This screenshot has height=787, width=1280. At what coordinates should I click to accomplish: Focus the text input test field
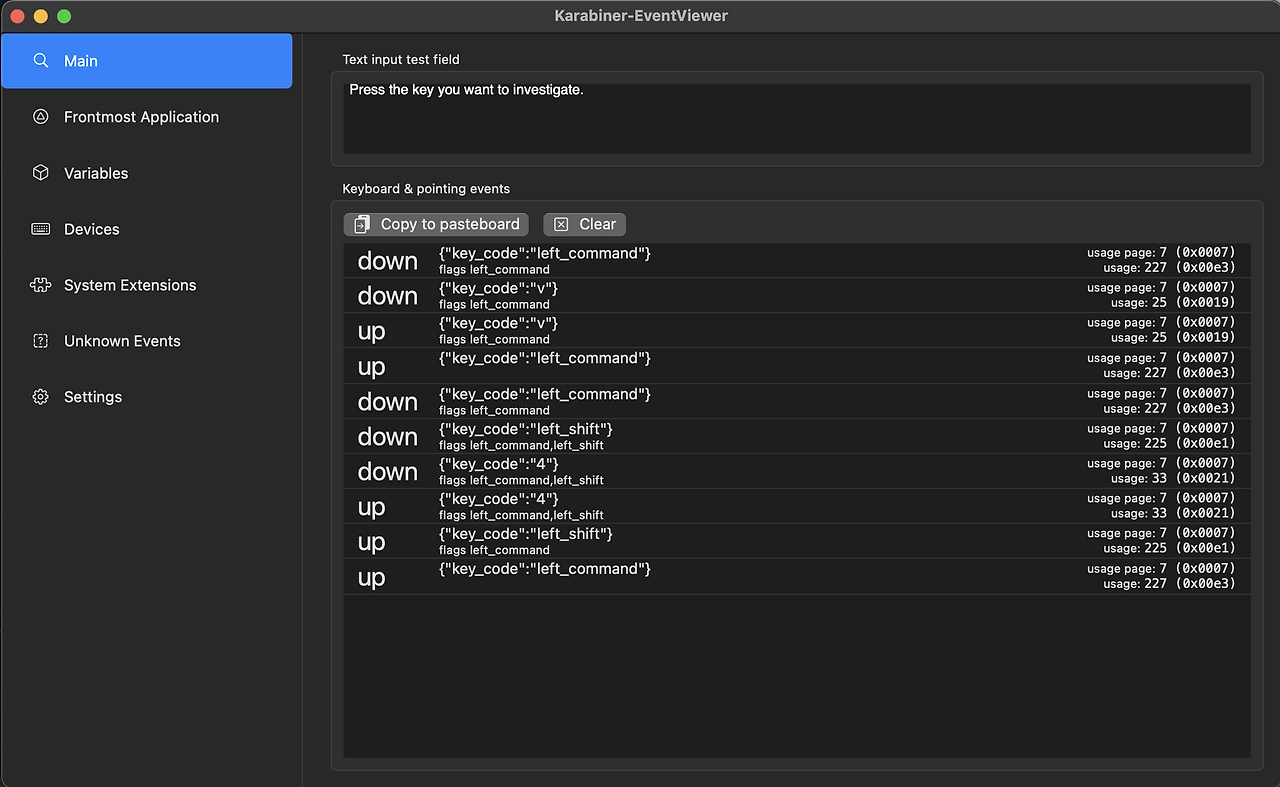coord(797,118)
